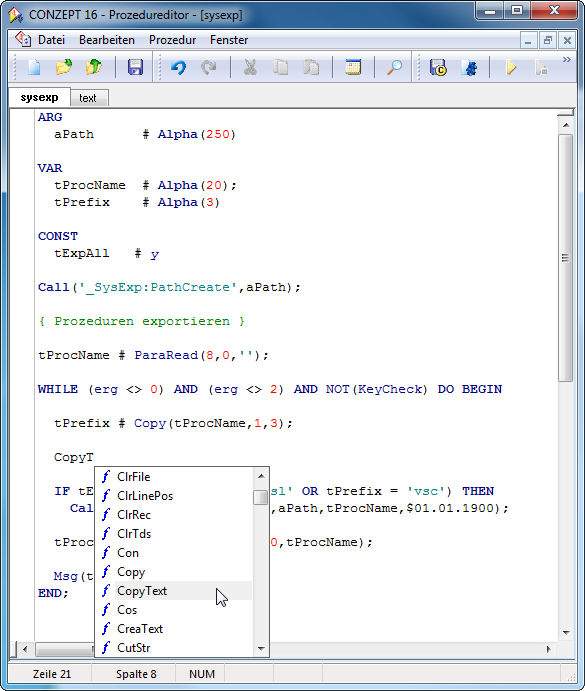
Task: Click the editor vertical scrollbar thumb
Action: point(566,258)
